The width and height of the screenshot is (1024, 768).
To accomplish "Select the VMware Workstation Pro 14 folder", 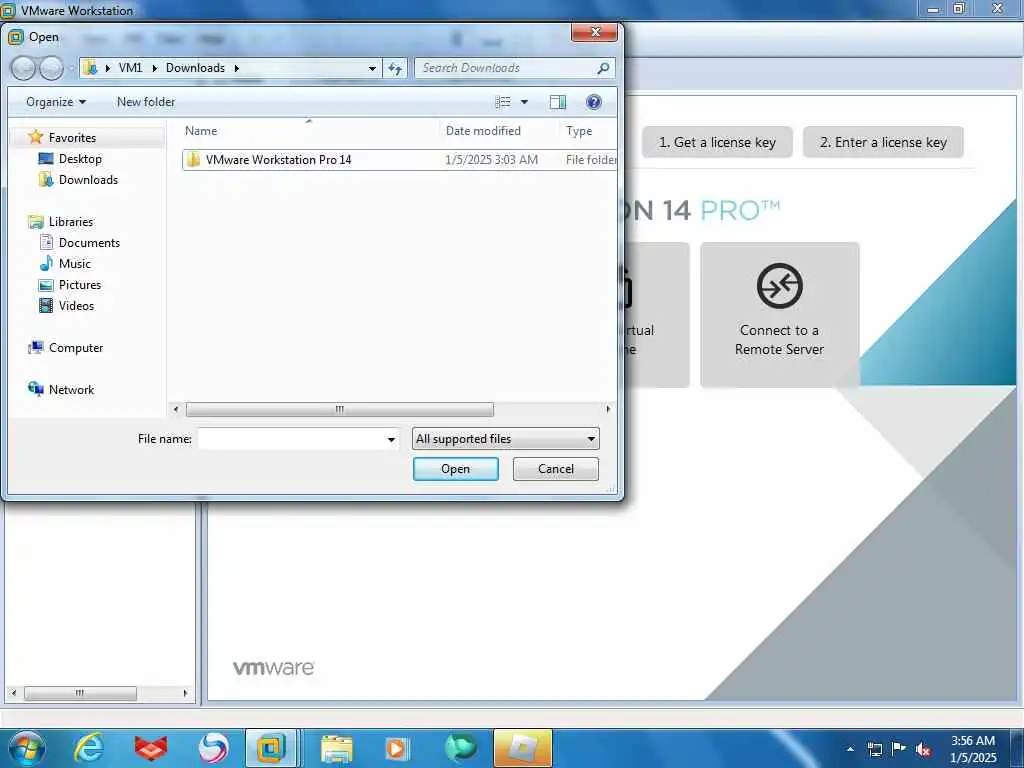I will [x=398, y=160].
